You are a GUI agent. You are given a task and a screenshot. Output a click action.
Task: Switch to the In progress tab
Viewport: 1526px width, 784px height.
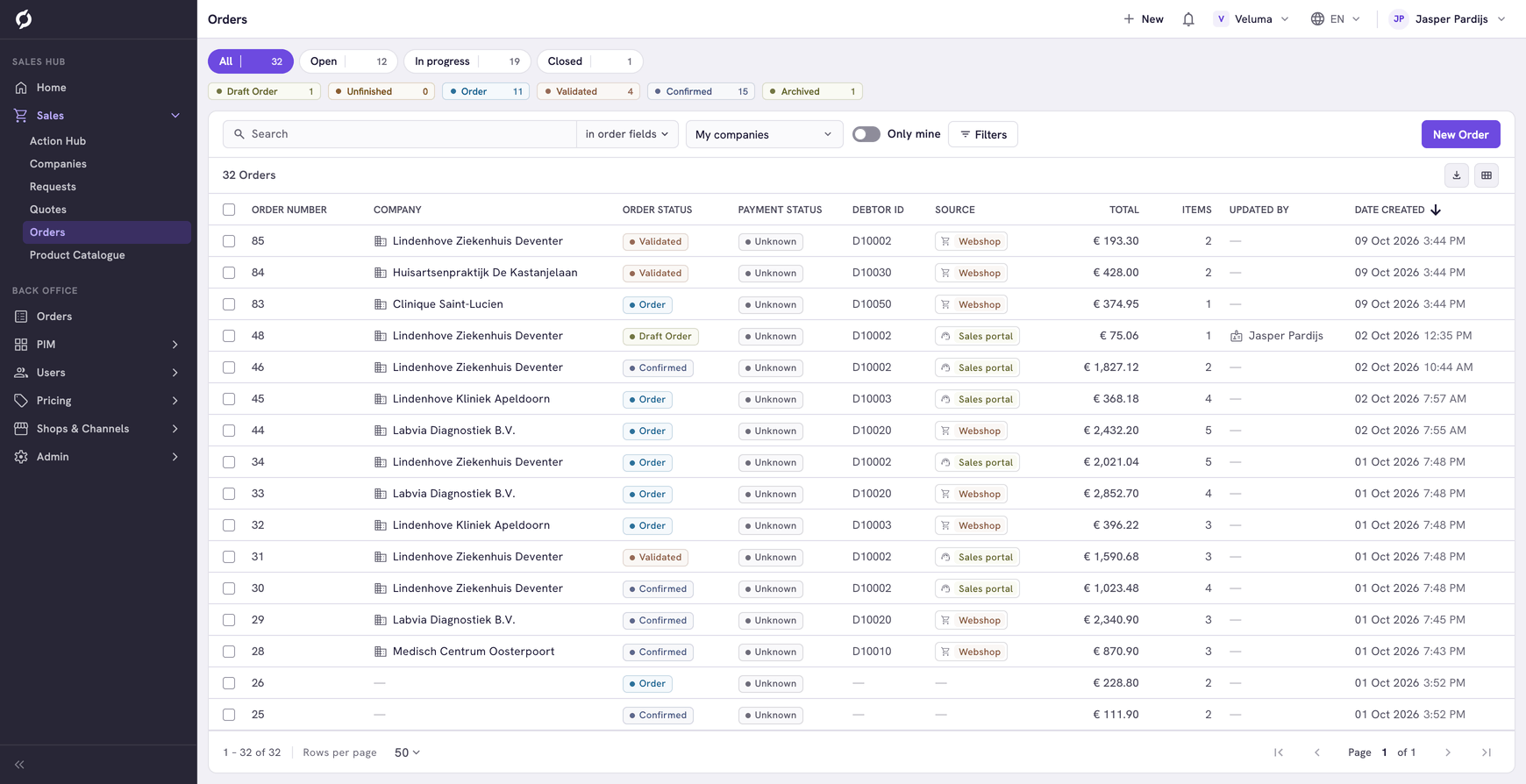467,61
